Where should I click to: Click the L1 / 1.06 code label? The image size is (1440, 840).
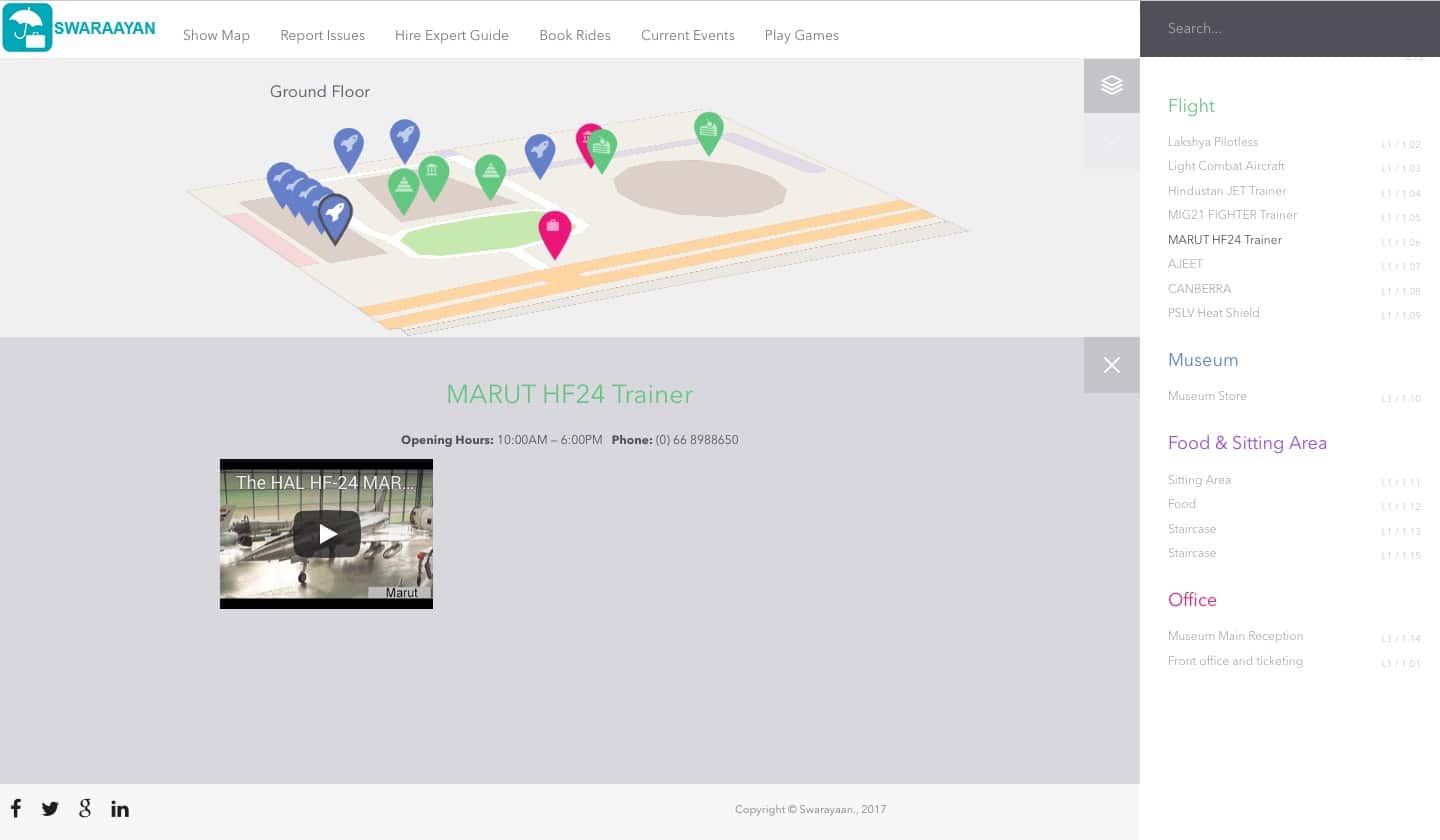point(1401,243)
